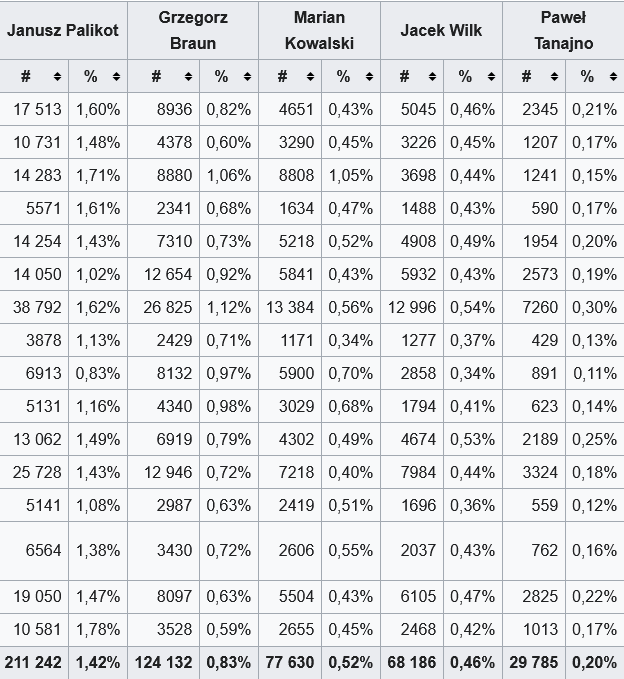Click the 26 825 votes cell
The height and width of the screenshot is (679, 624).
(x=166, y=308)
